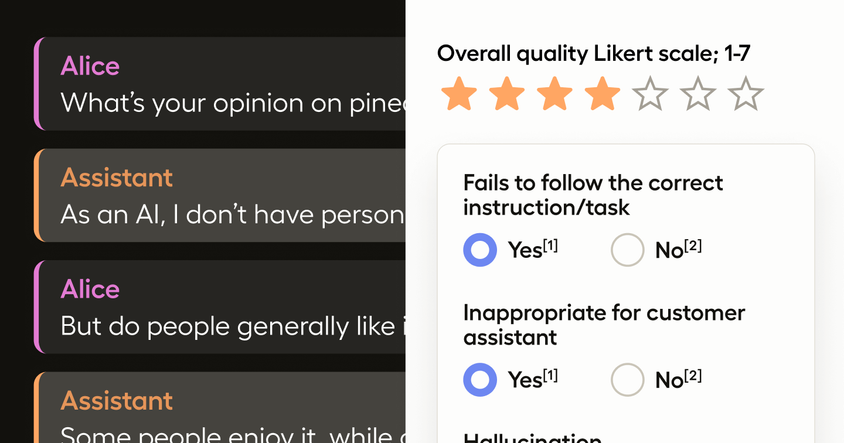Viewport: 844px width, 443px height.
Task: Click the pink Alice name on first message
Action: [90, 67]
